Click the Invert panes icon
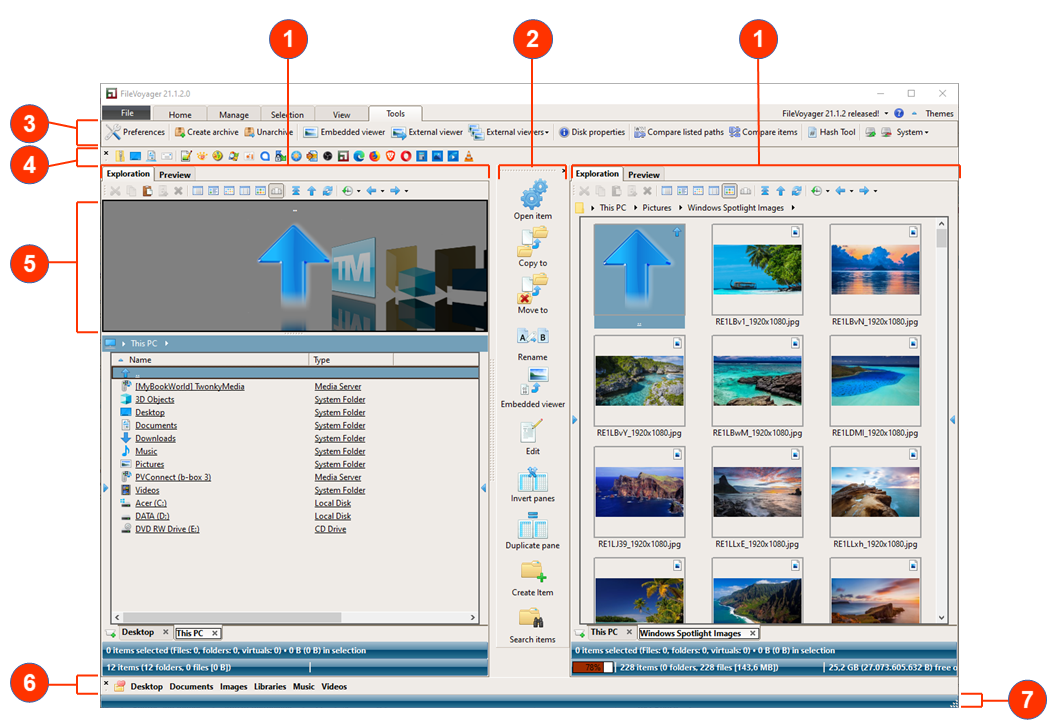 (x=533, y=478)
